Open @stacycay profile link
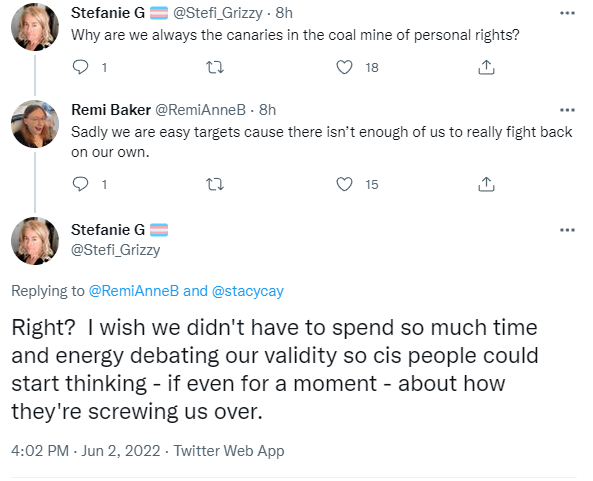The height and width of the screenshot is (481, 593). (x=248, y=291)
